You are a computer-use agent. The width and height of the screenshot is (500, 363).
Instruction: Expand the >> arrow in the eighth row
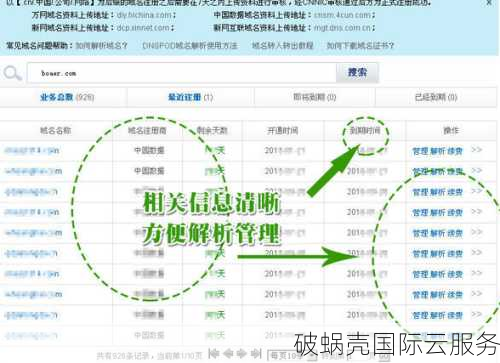(x=477, y=294)
